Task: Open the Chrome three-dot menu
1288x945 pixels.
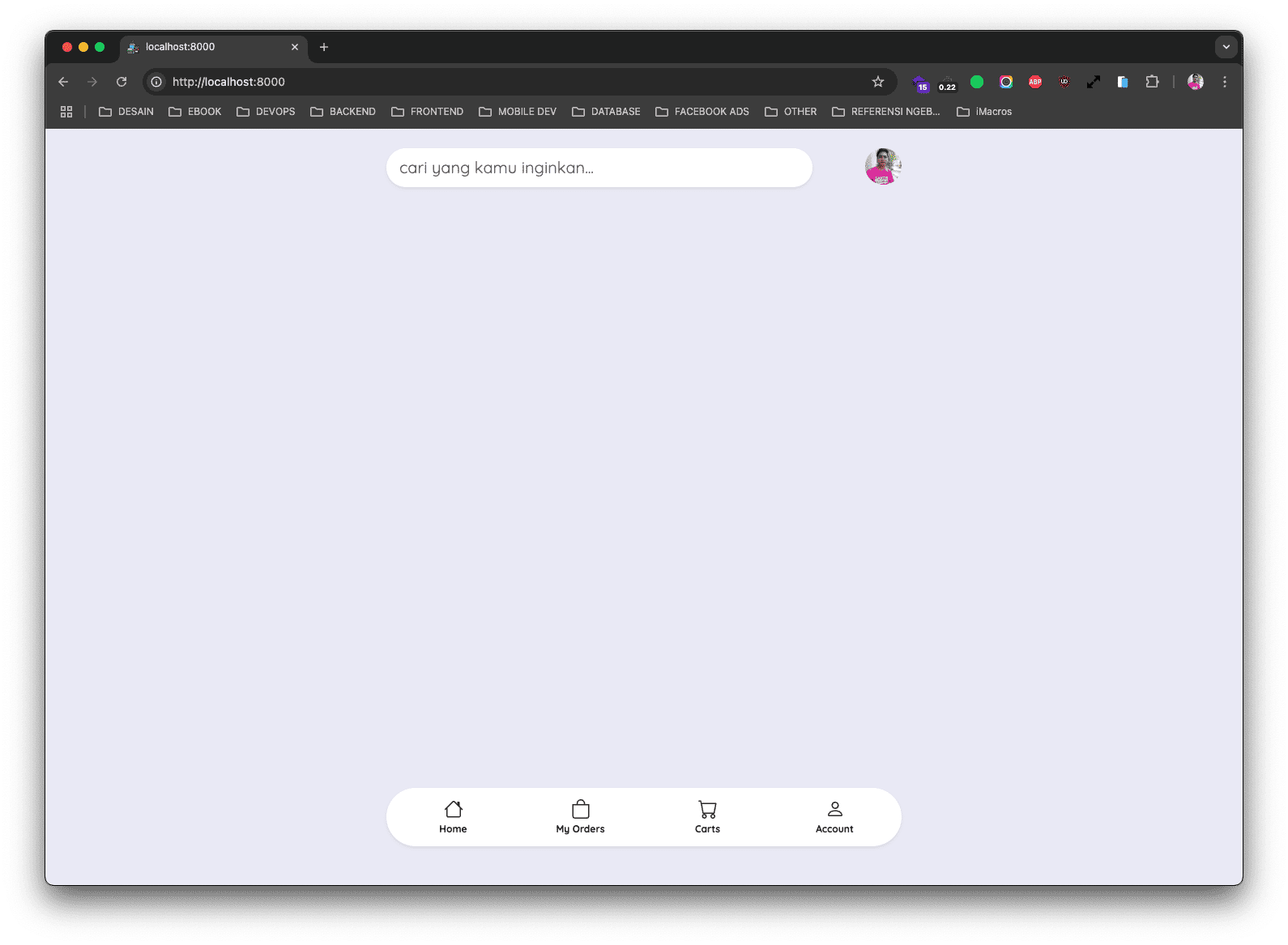Action: click(1224, 82)
